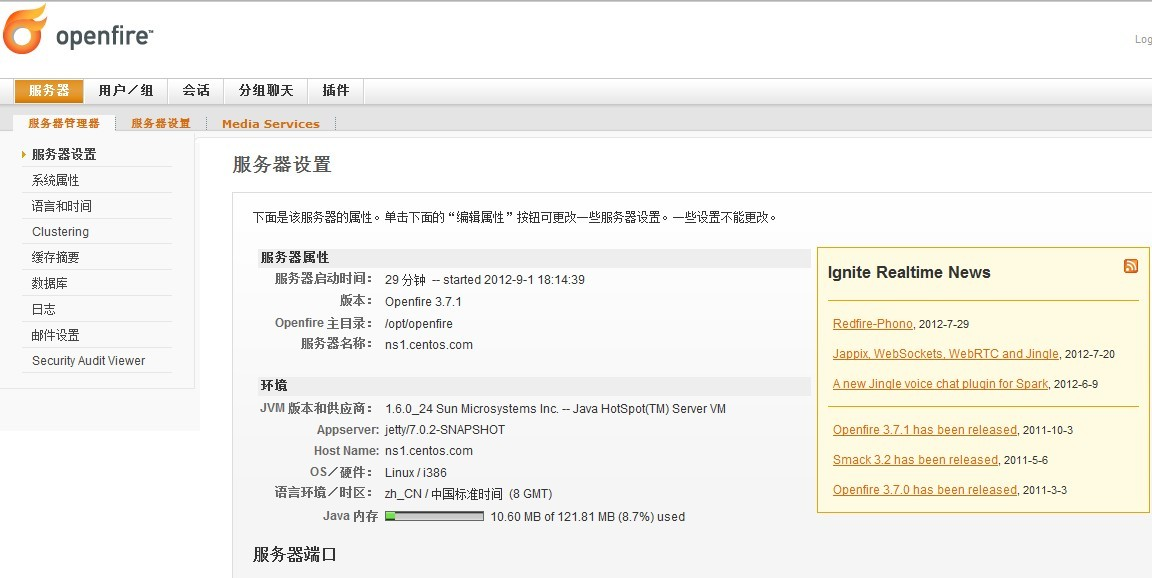
Task: Click the Java memory usage bar
Action: click(434, 516)
